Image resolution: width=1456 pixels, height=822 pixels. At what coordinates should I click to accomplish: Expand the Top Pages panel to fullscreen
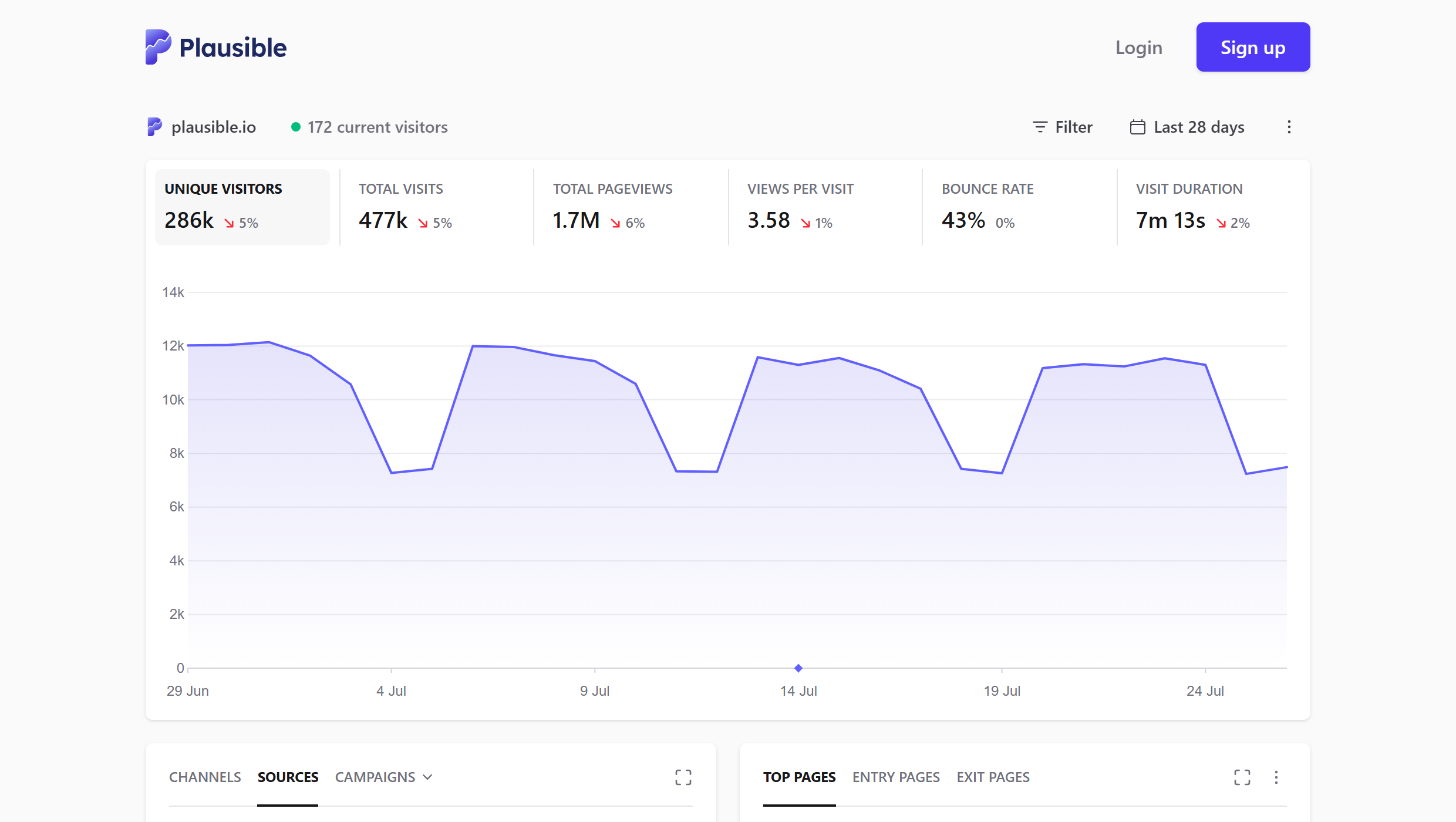pos(1242,777)
